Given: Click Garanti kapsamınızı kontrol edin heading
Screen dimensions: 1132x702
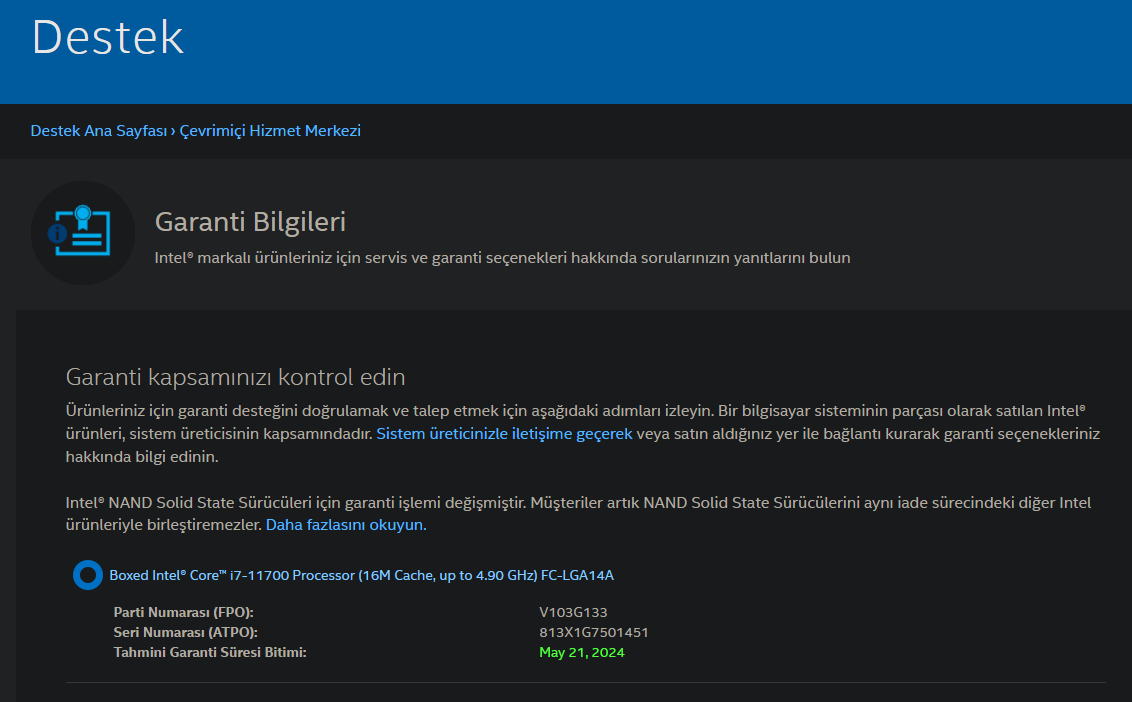Looking at the screenshot, I should click(235, 378).
